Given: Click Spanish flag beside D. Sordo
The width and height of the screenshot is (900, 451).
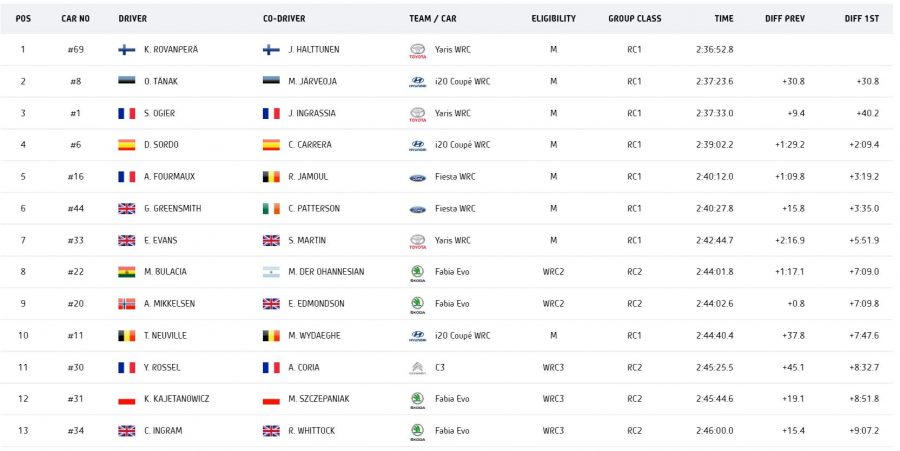Looking at the screenshot, I should 126,145.
